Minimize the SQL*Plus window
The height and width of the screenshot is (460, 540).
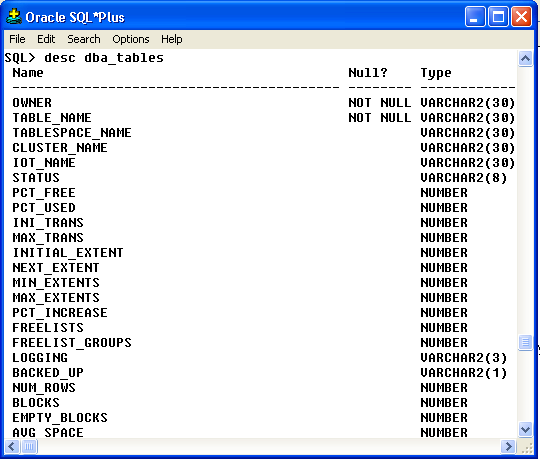coord(475,17)
